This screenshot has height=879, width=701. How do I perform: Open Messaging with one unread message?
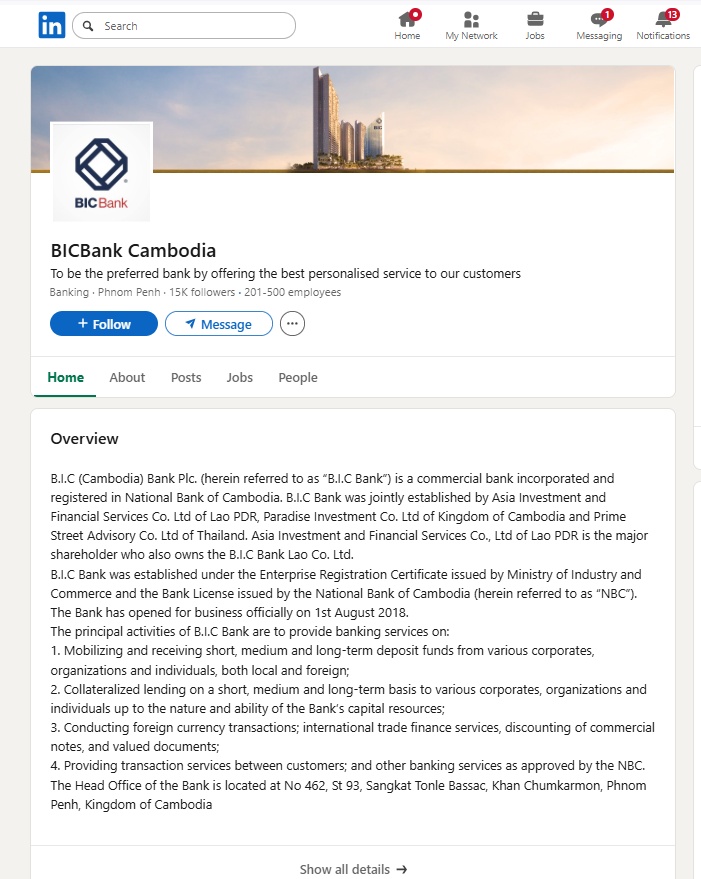pyautogui.click(x=597, y=20)
